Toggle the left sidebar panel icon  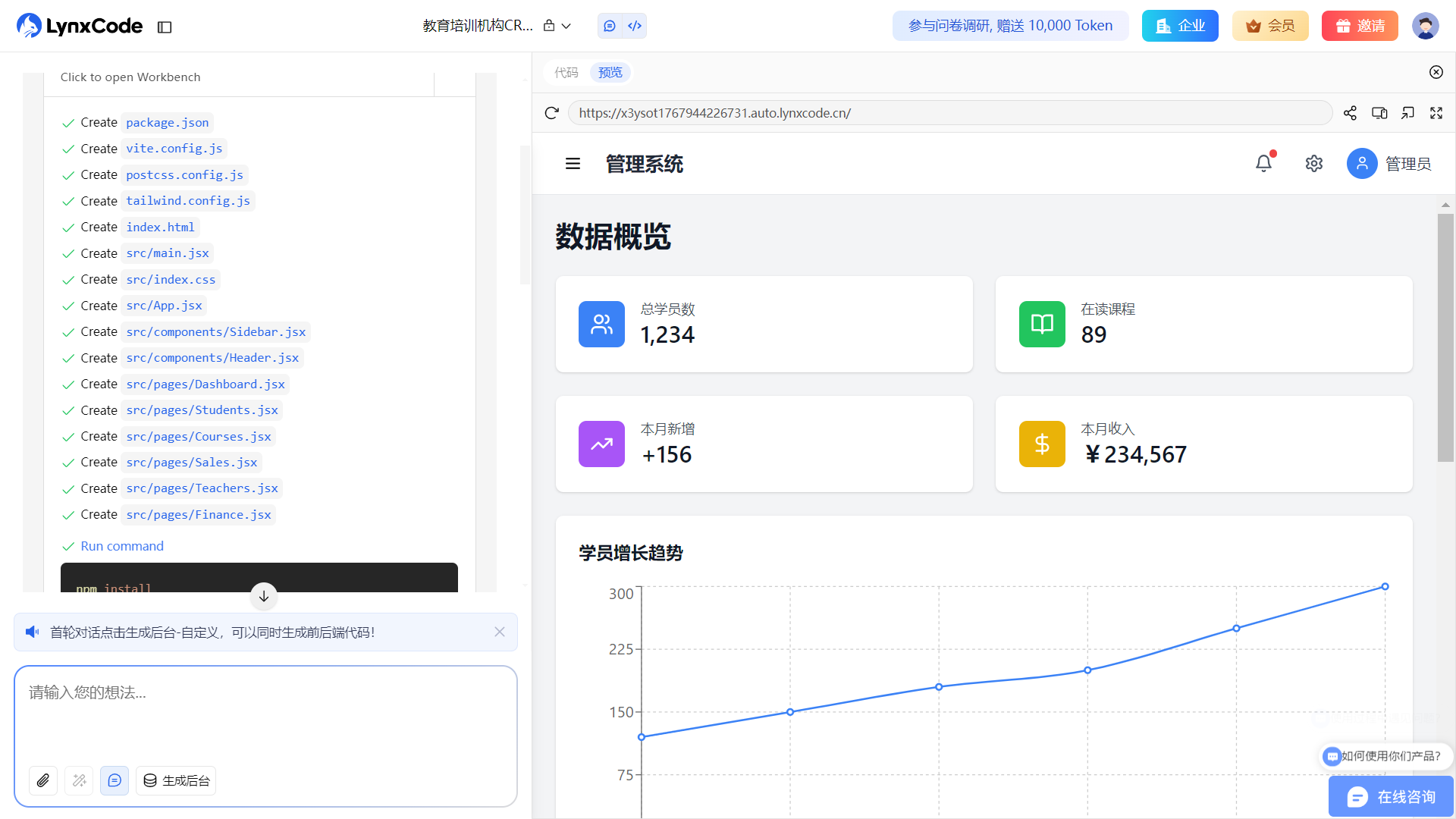coord(165,27)
